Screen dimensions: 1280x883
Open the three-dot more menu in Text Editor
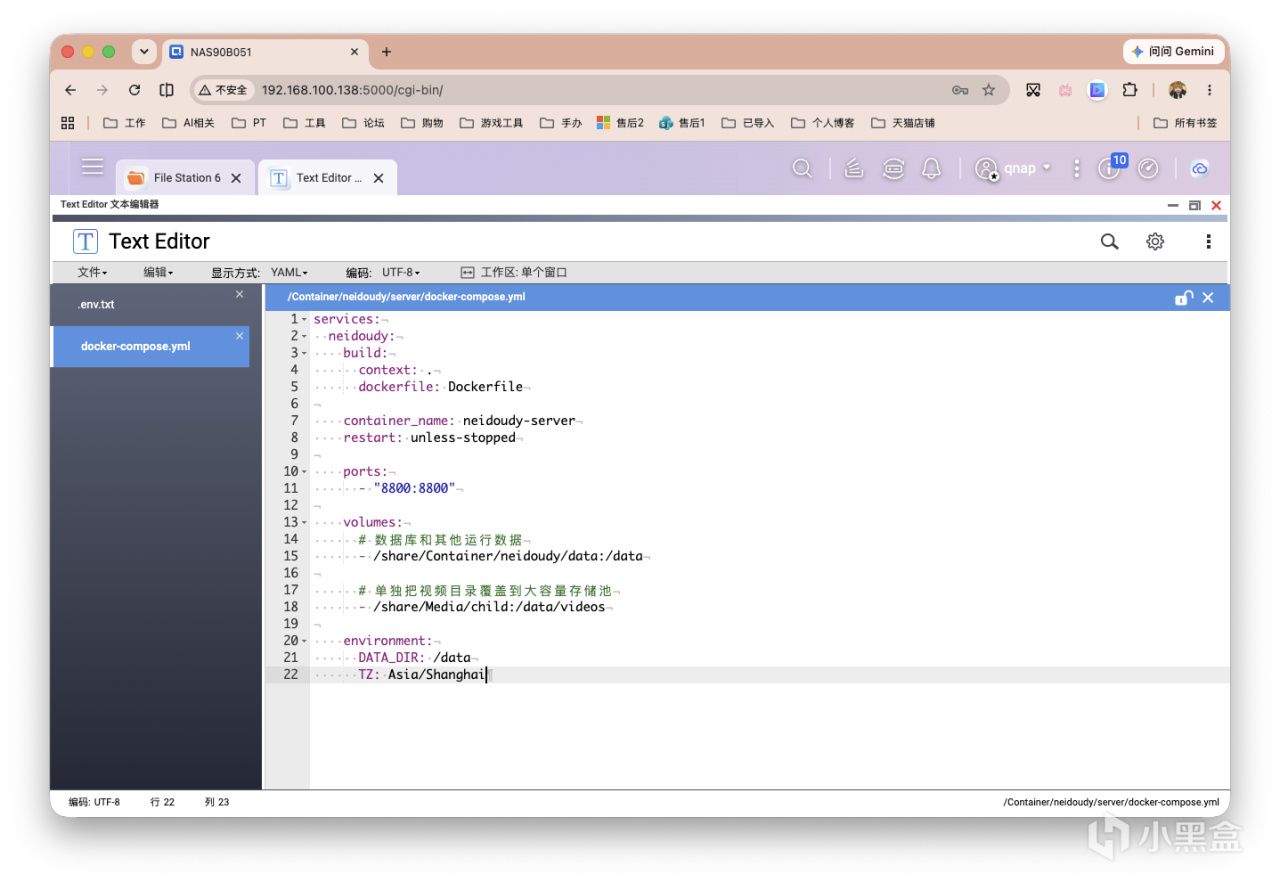1208,241
